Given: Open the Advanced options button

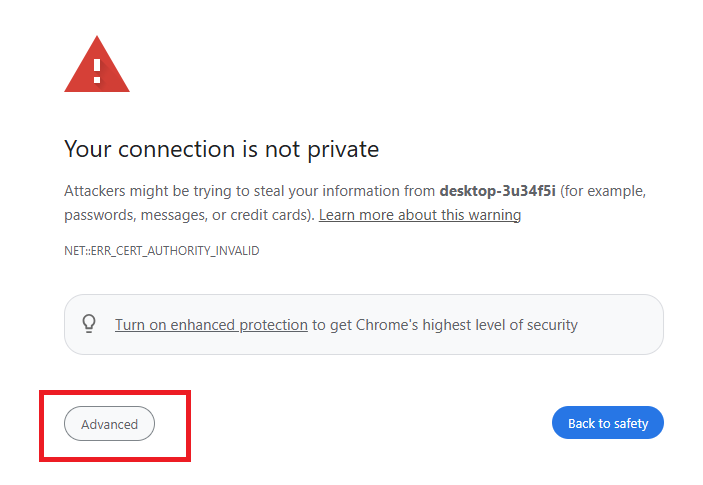Looking at the screenshot, I should coord(109,424).
